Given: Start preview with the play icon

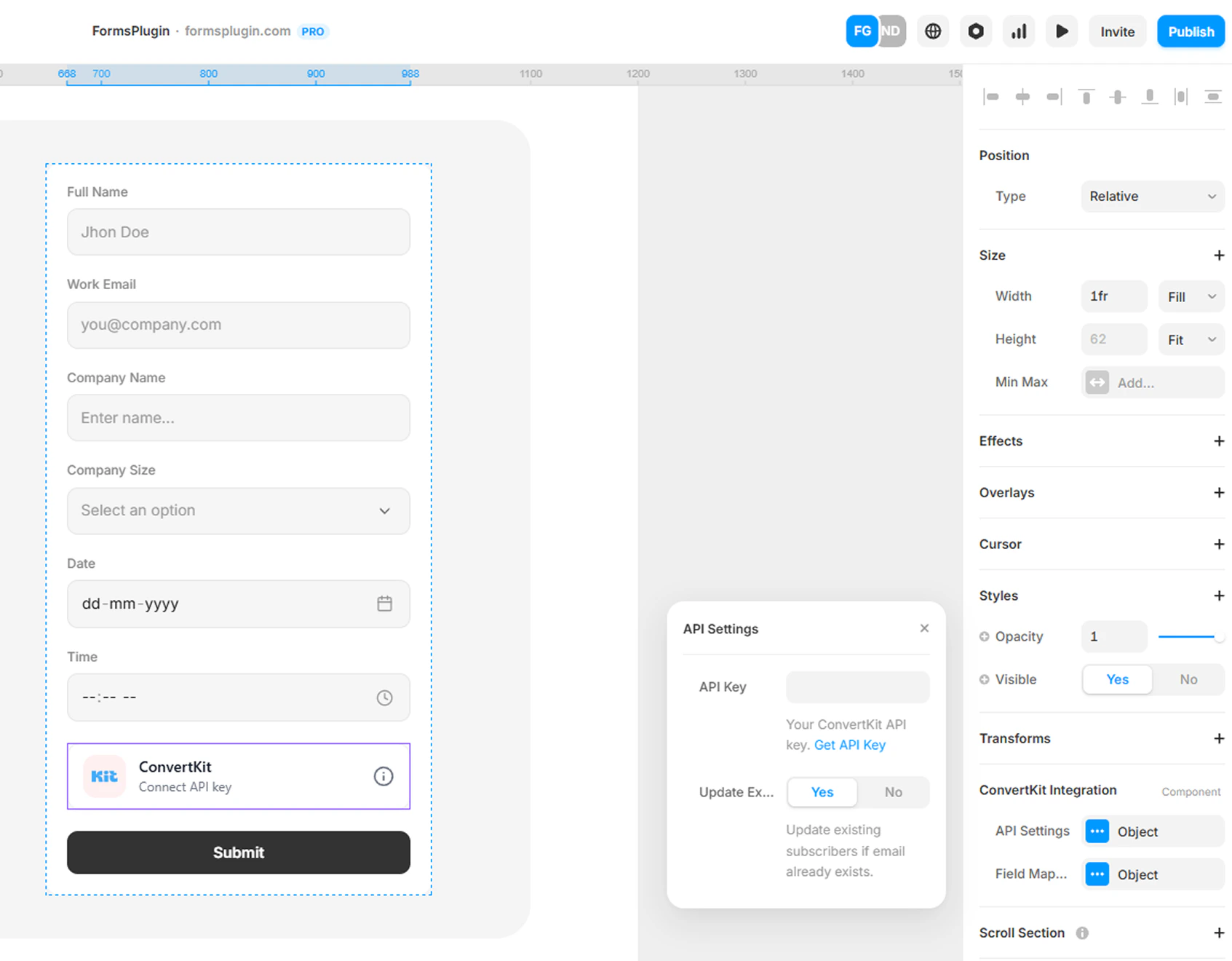Looking at the screenshot, I should pyautogui.click(x=1062, y=31).
